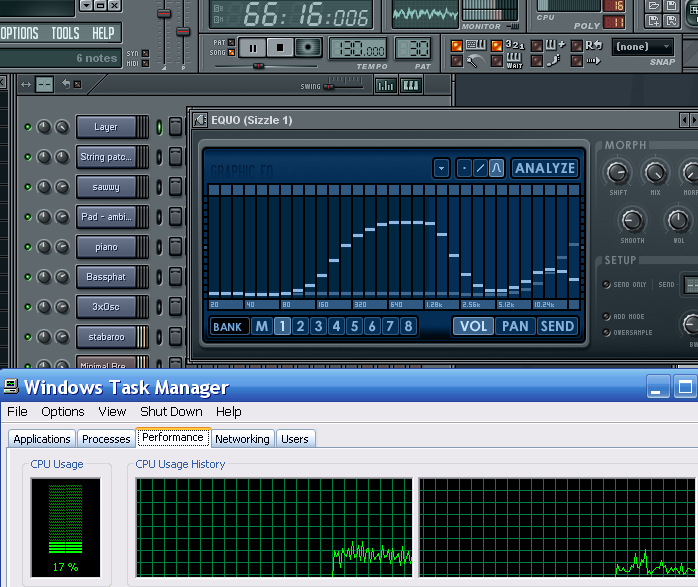Select EQUO bank 1

pos(282,327)
